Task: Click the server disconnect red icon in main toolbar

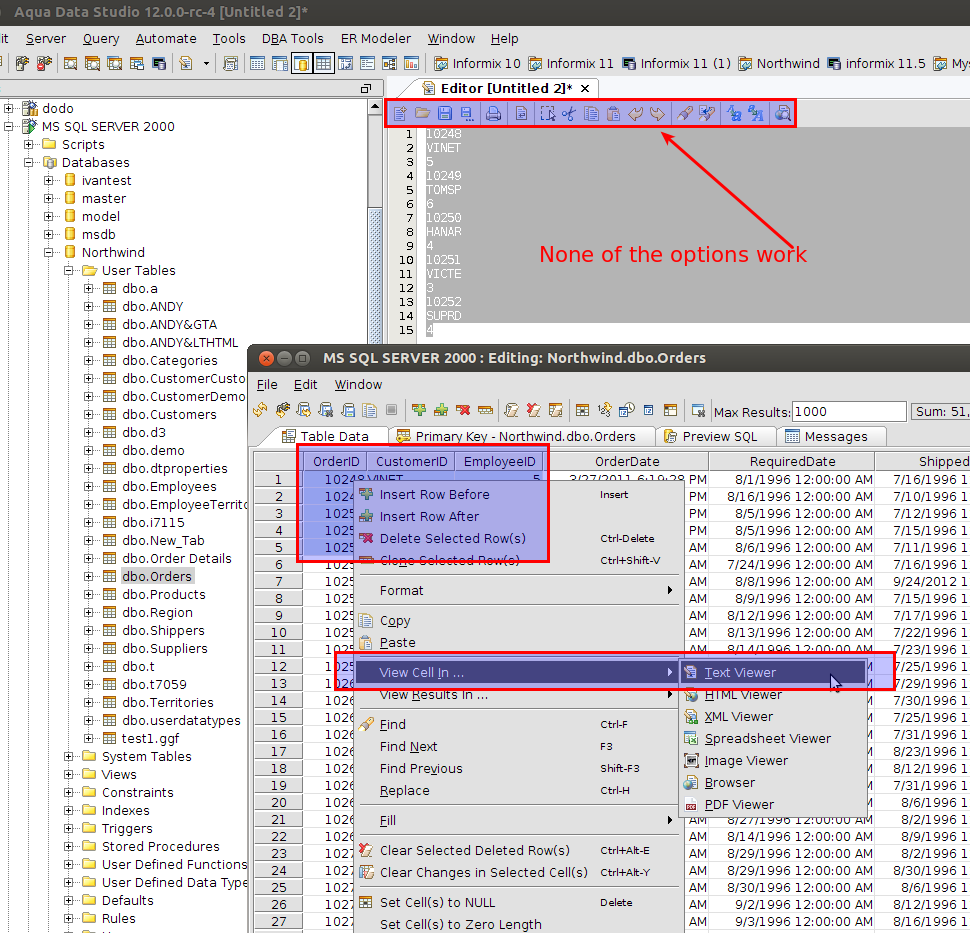Action: click(44, 63)
